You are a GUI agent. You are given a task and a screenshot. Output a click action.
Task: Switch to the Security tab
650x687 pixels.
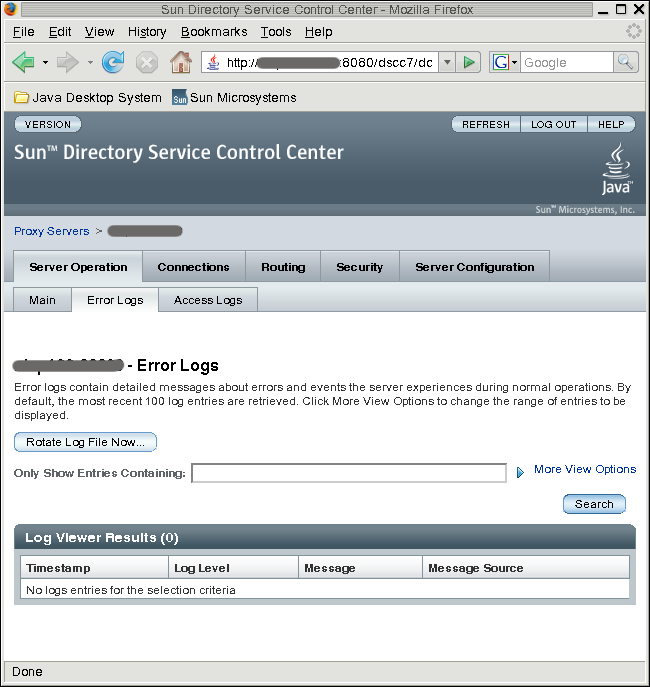point(360,267)
